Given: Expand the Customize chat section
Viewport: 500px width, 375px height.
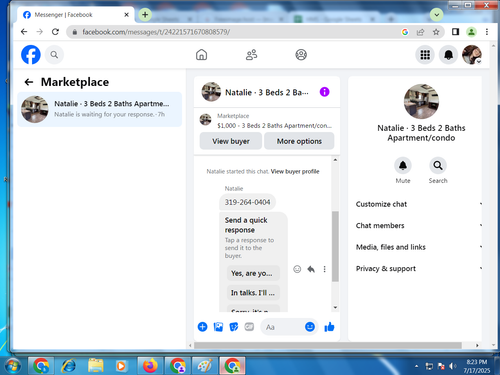Looking at the screenshot, I should tap(419, 204).
